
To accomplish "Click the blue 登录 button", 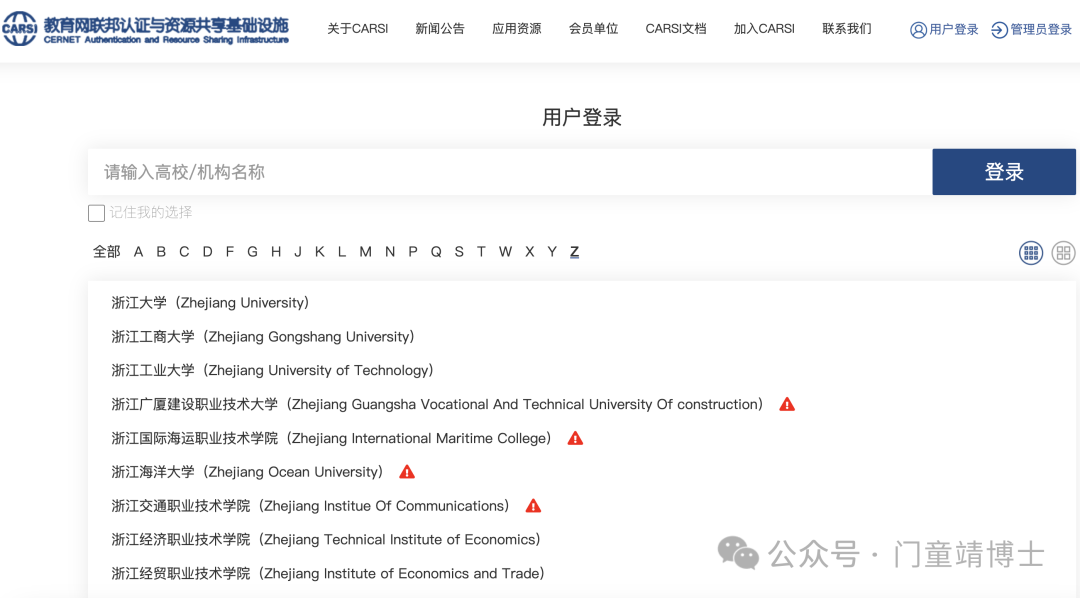I will coord(1004,172).
